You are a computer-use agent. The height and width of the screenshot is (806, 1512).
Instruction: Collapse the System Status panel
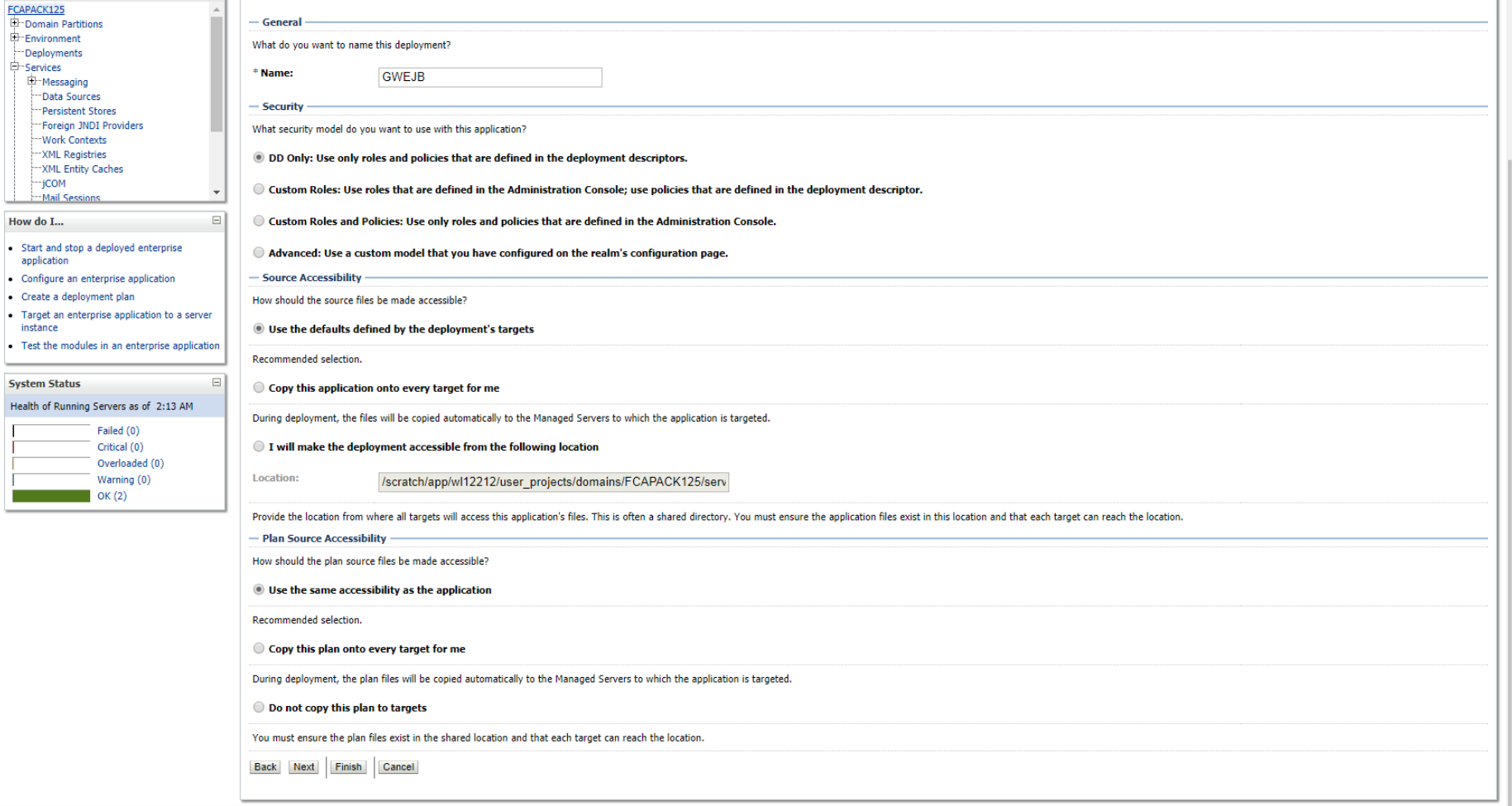coord(217,383)
